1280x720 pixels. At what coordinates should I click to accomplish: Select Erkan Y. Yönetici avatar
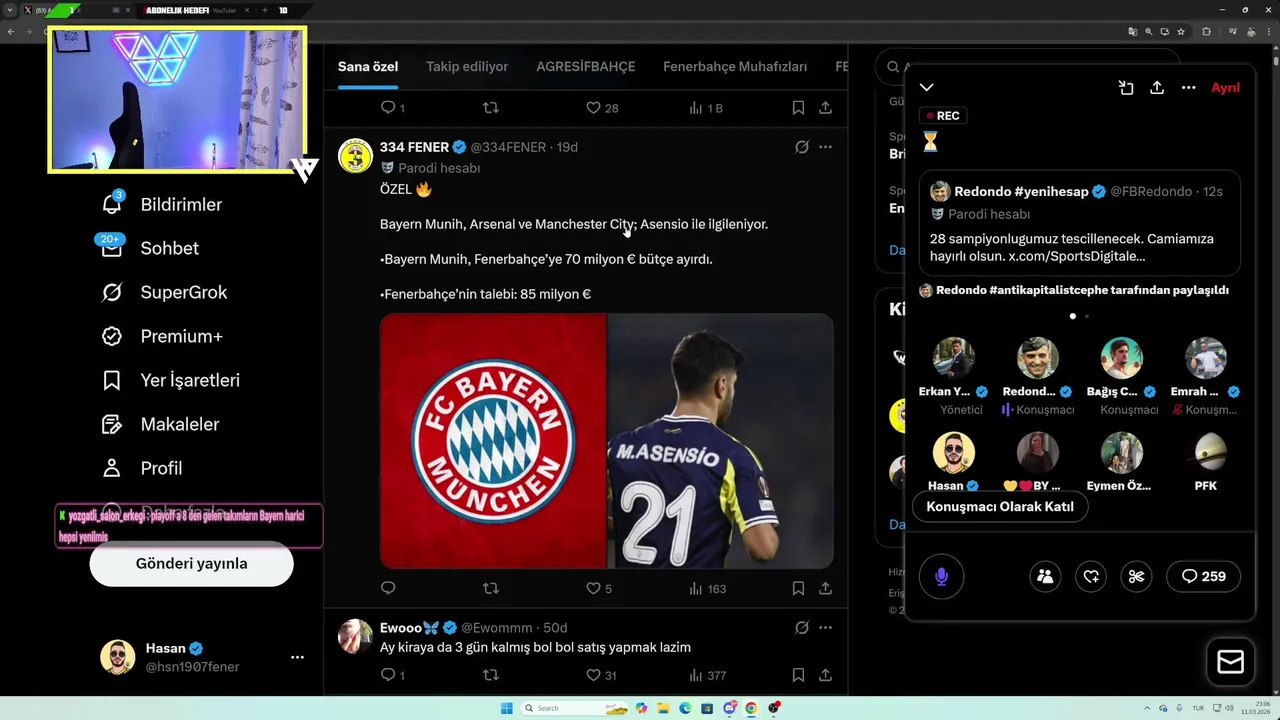954,358
